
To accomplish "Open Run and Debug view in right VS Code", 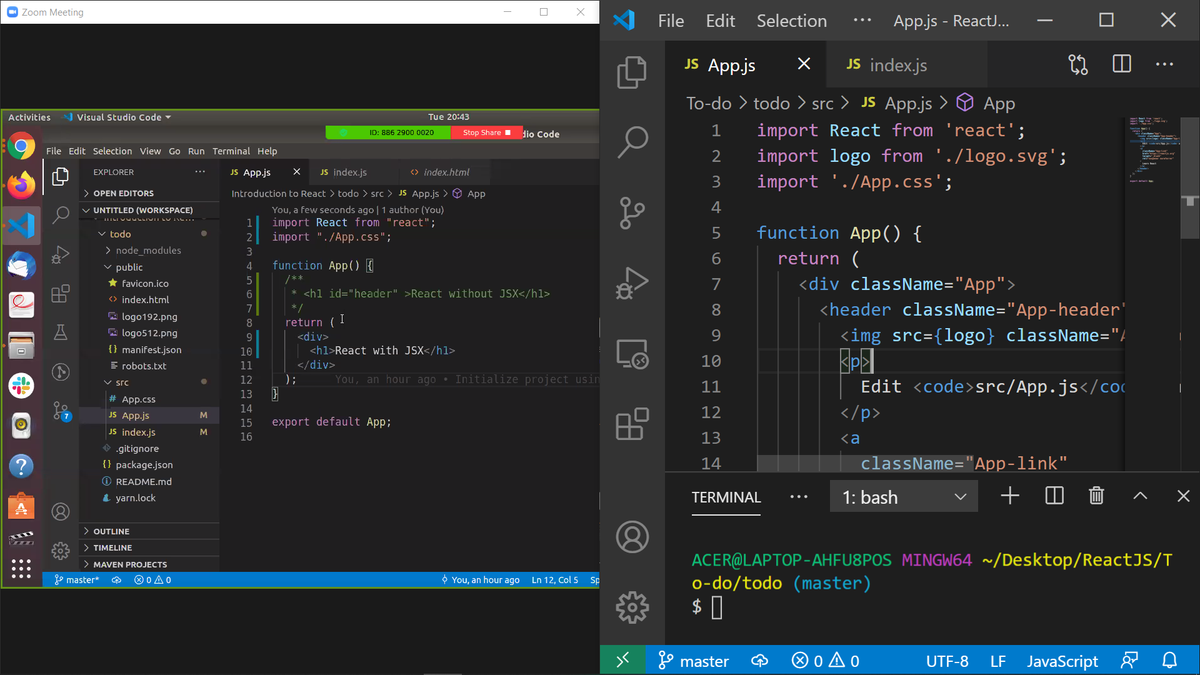I will click(632, 283).
